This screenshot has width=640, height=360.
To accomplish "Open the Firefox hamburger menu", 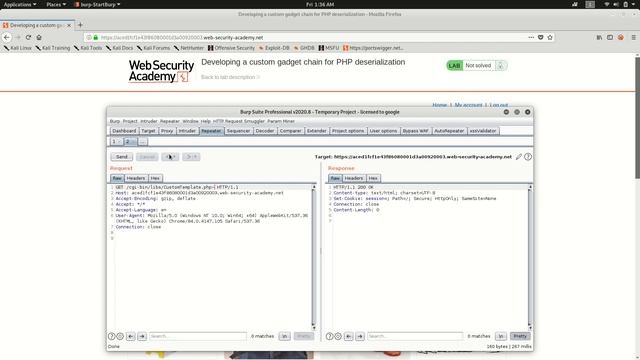I will [x=633, y=37].
